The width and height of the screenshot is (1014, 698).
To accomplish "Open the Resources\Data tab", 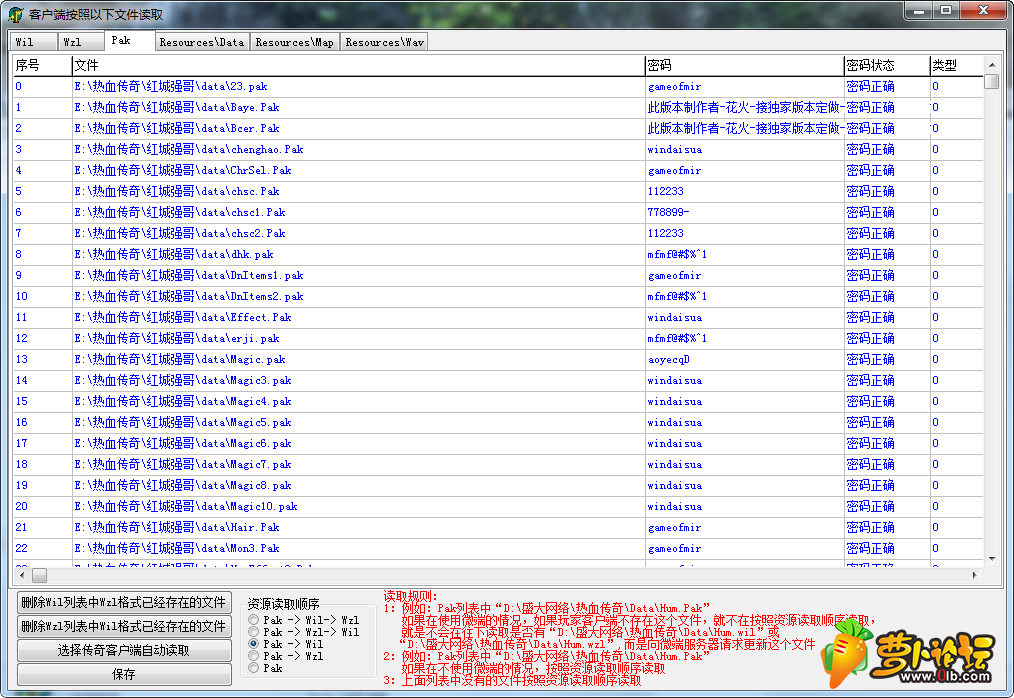I will click(202, 42).
